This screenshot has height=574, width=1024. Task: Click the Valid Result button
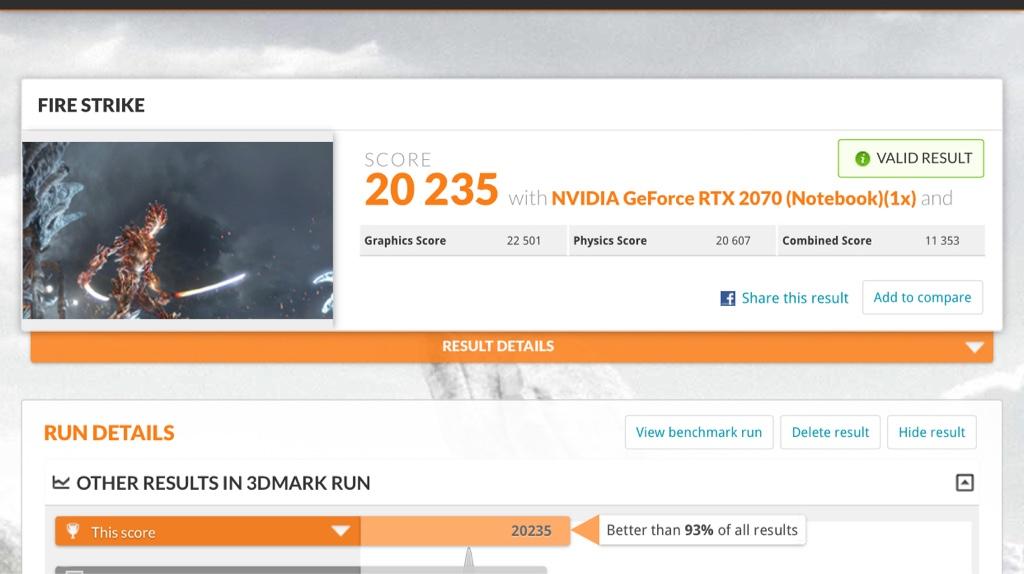click(x=911, y=158)
